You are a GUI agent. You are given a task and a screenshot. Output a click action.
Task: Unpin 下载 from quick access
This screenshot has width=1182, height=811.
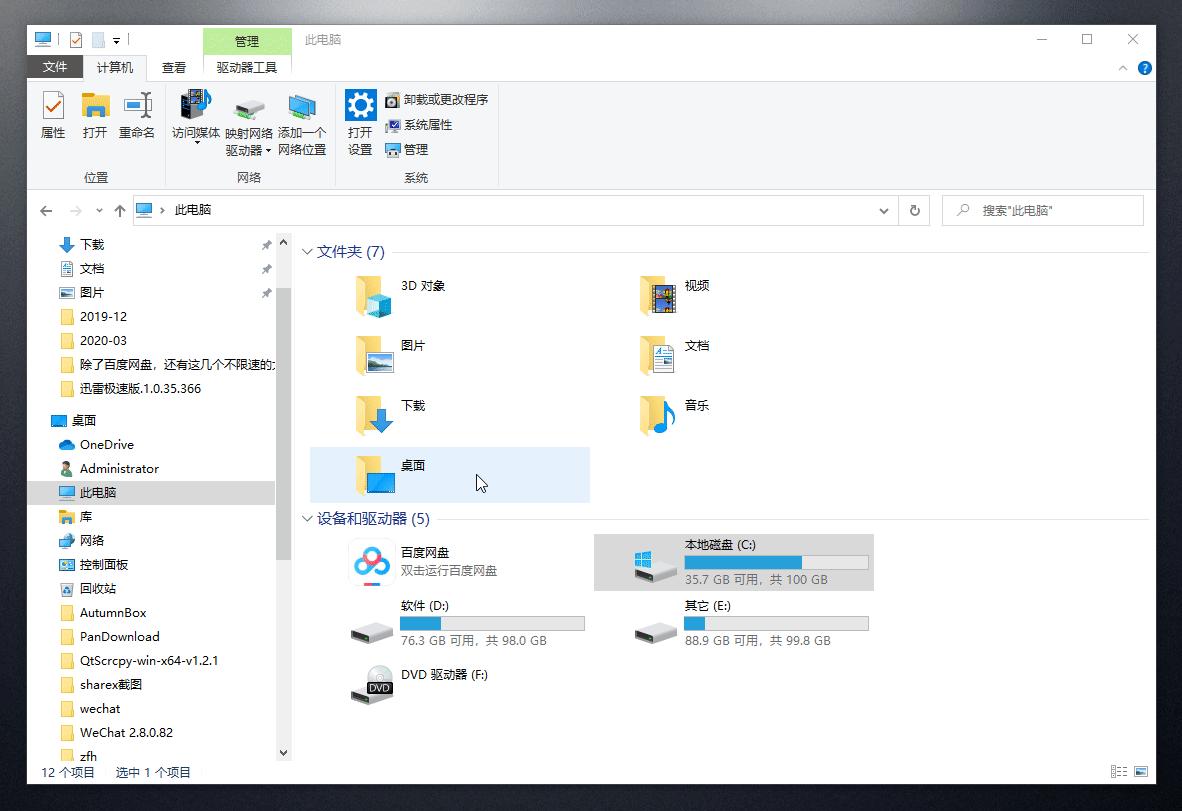tap(265, 244)
